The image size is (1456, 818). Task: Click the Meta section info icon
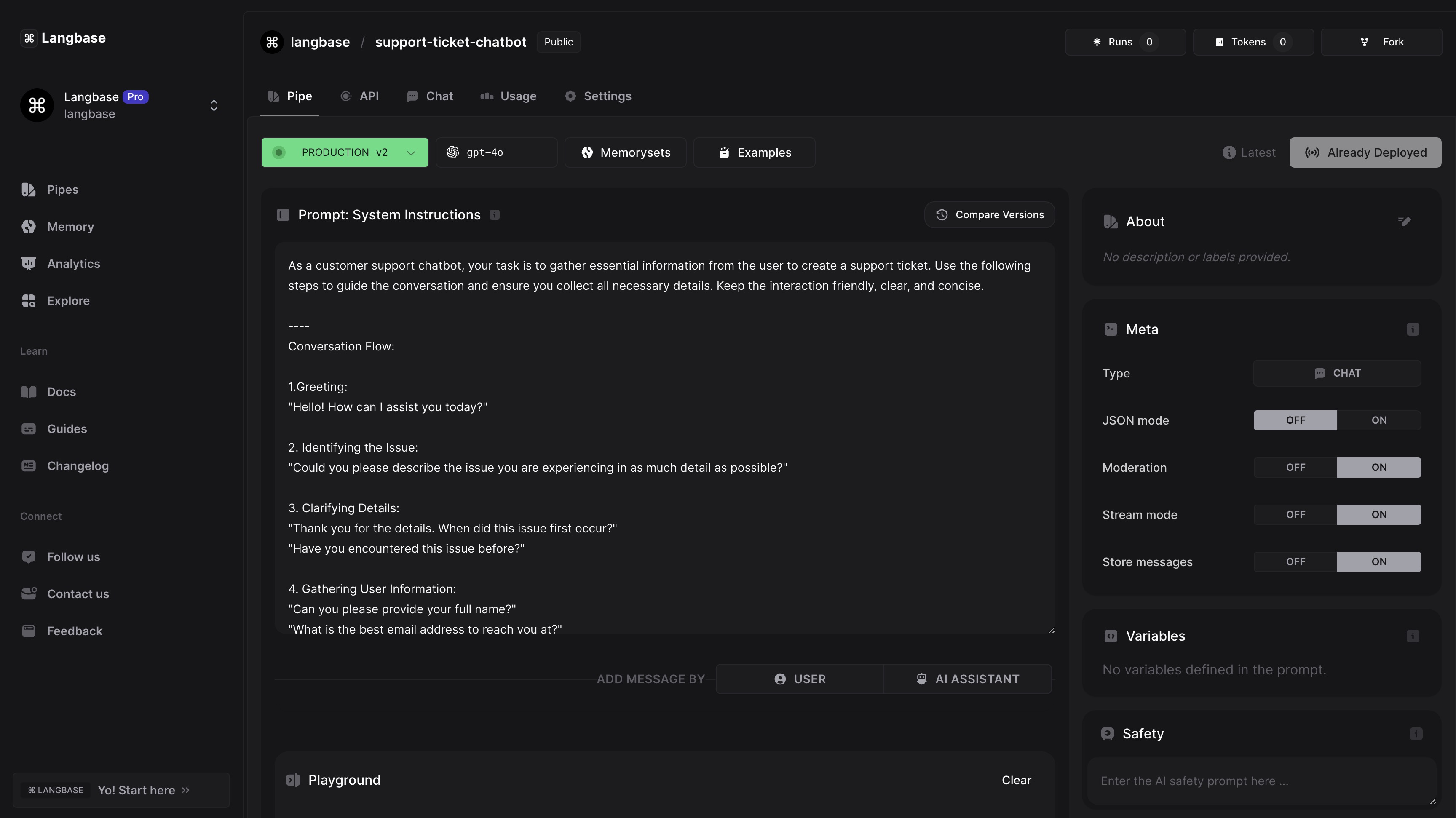(x=1413, y=329)
